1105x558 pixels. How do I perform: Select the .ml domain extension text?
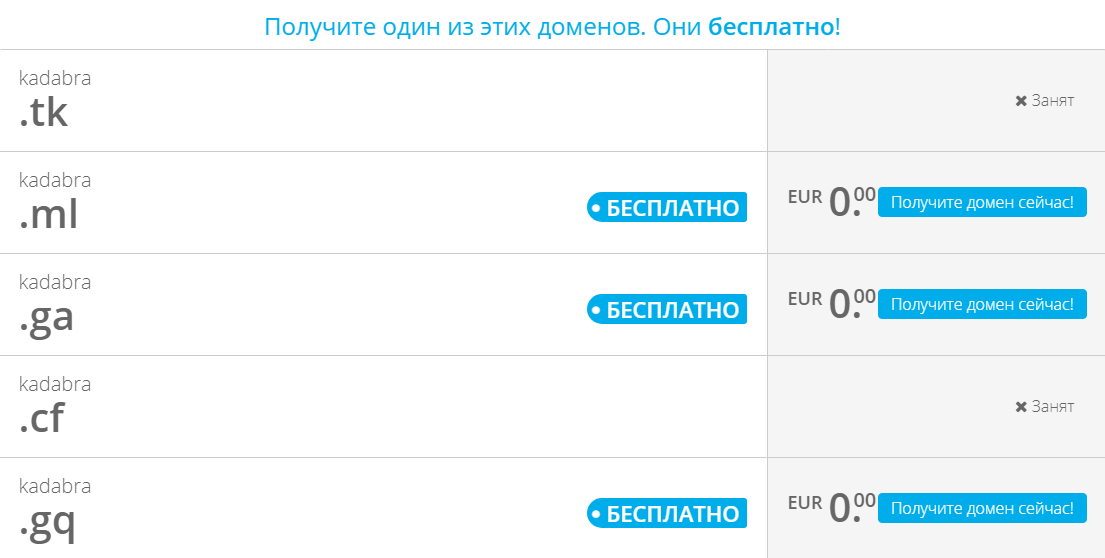coord(48,216)
